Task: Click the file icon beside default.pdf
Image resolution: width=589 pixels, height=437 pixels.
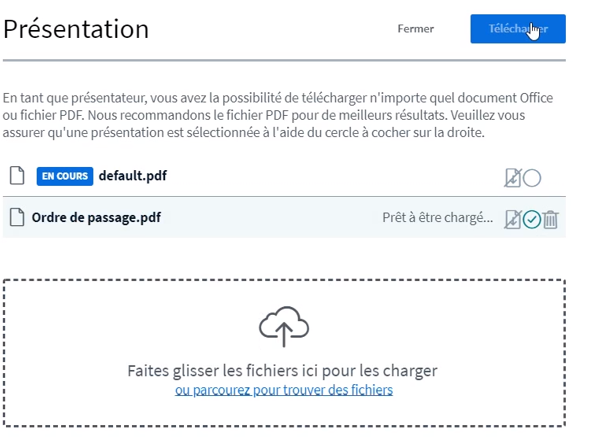Action: [x=17, y=175]
